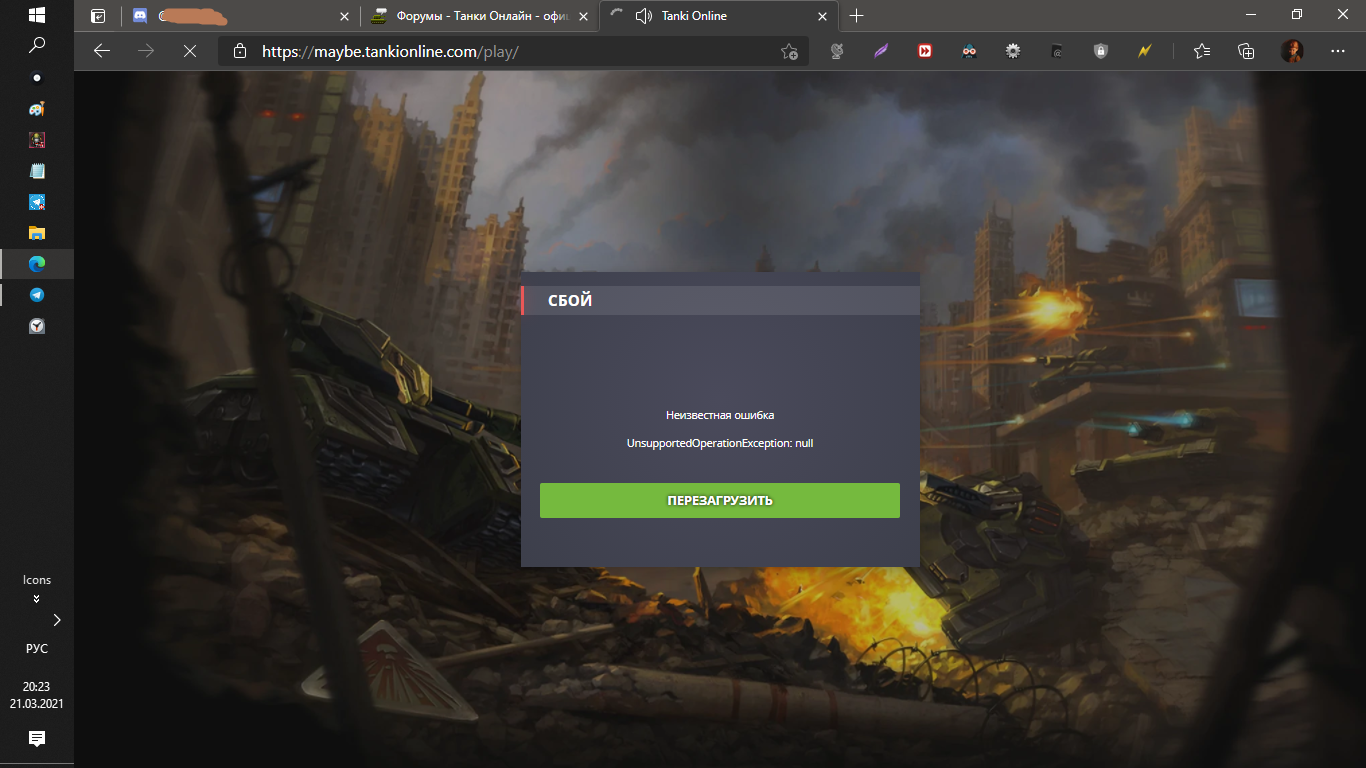The height and width of the screenshot is (768, 1366).
Task: Expand the Icons toolbar chevron
Action: pyautogui.click(x=37, y=599)
